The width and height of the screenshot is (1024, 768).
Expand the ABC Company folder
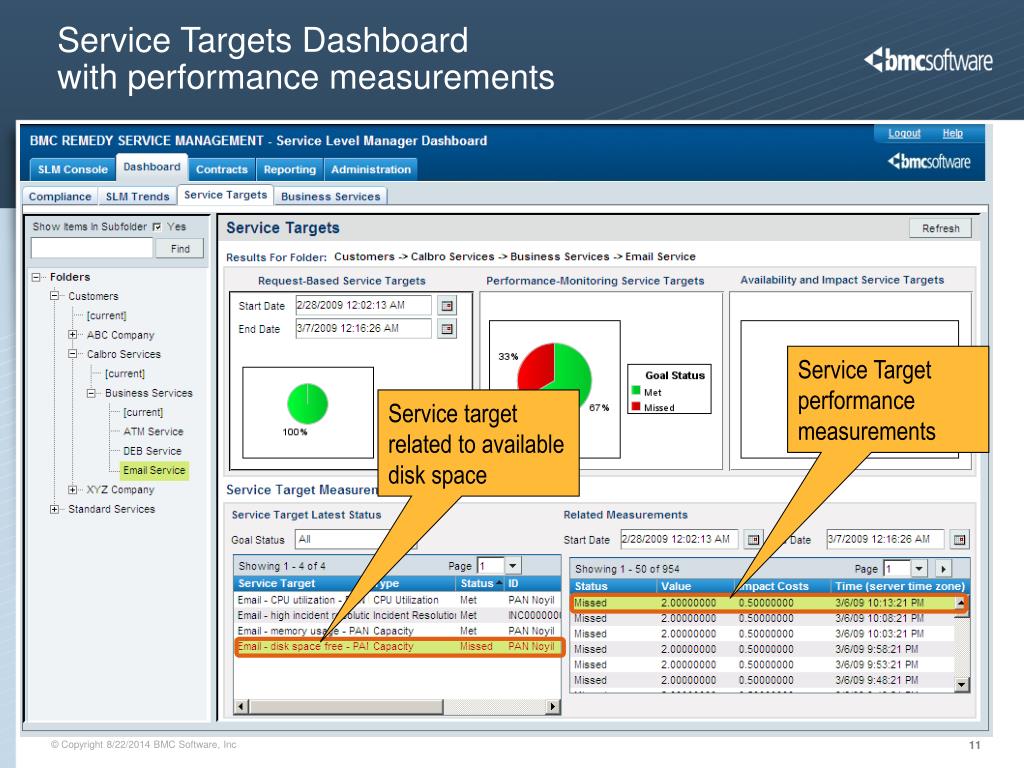coord(72,334)
